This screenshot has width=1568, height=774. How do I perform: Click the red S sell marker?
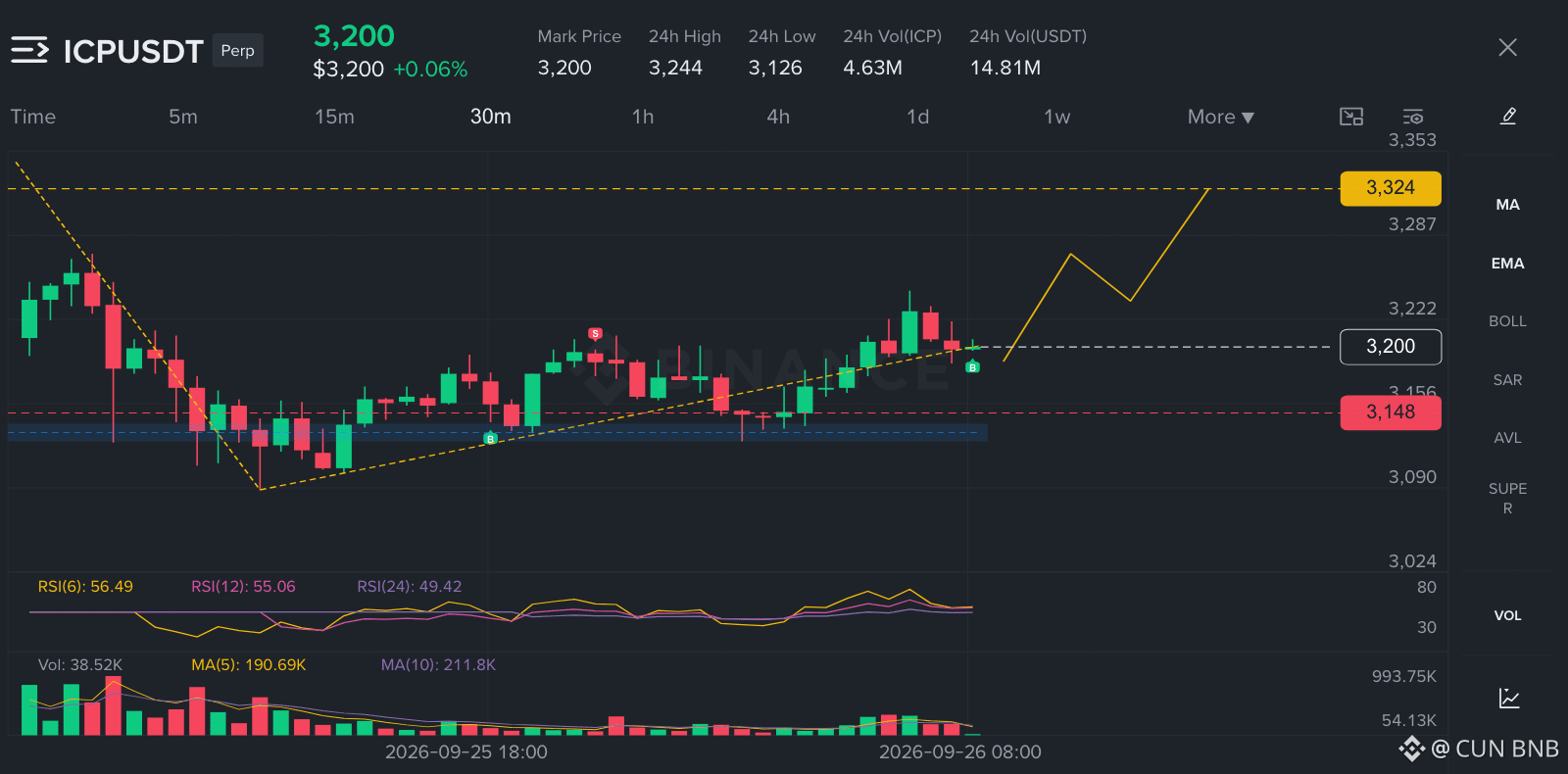(x=595, y=334)
